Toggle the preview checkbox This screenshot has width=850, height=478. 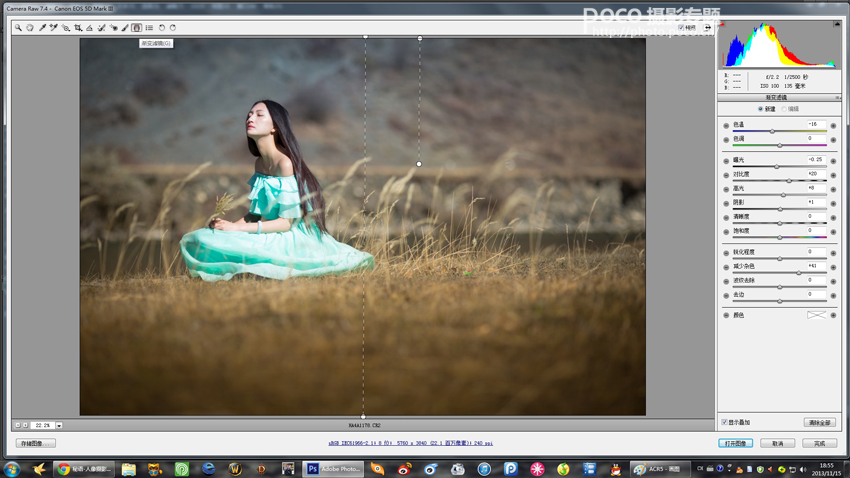tap(682, 28)
